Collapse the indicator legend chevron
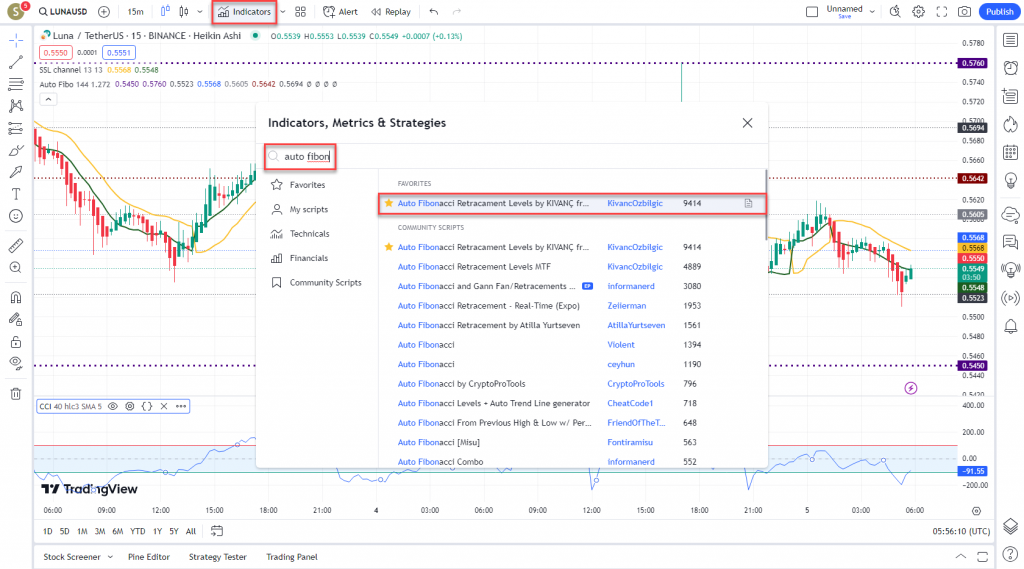This screenshot has height=569, width=1024. click(x=48, y=99)
